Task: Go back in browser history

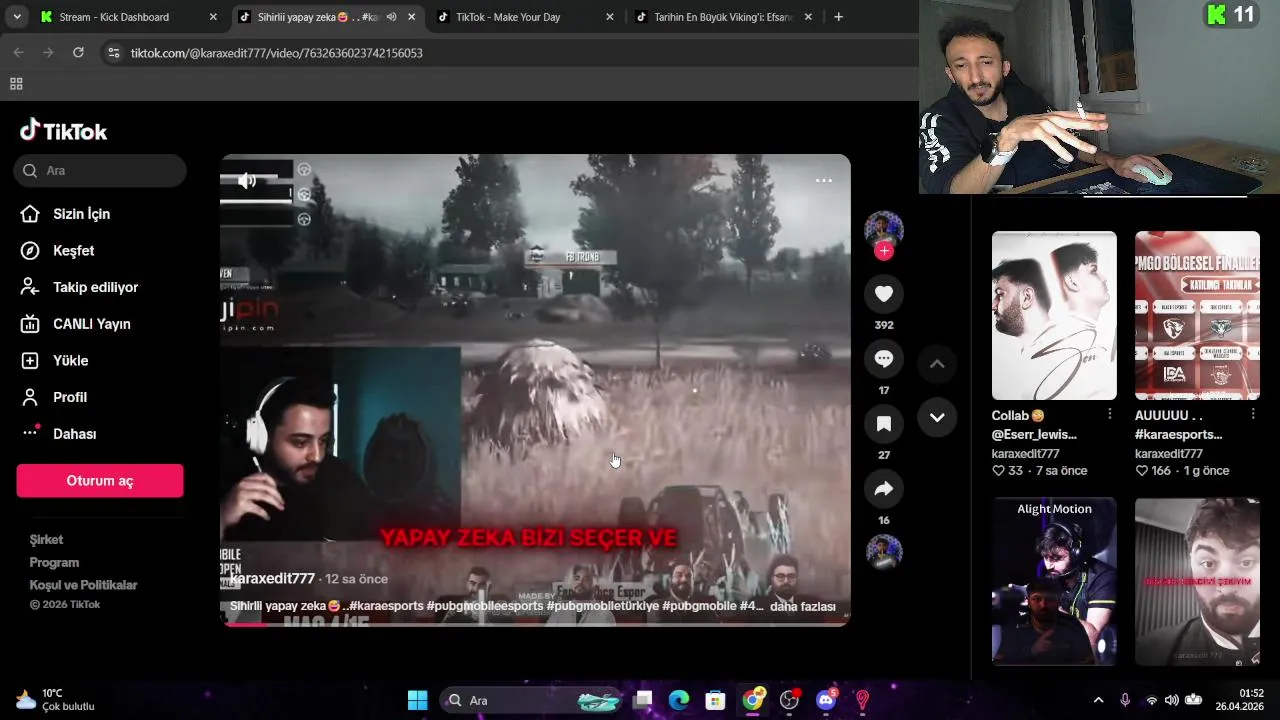Action: pos(18,53)
